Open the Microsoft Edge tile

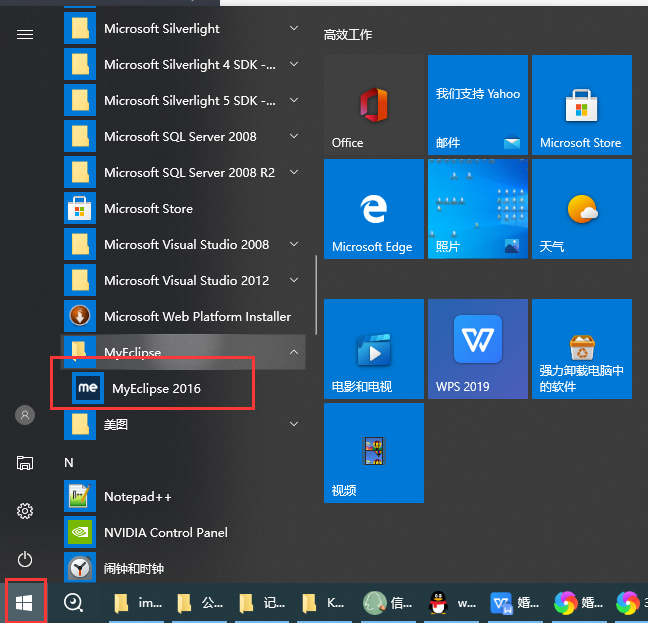click(374, 209)
